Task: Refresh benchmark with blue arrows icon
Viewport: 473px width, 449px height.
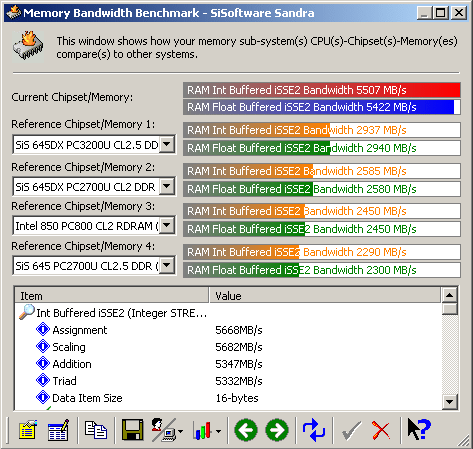Action: click(x=314, y=430)
